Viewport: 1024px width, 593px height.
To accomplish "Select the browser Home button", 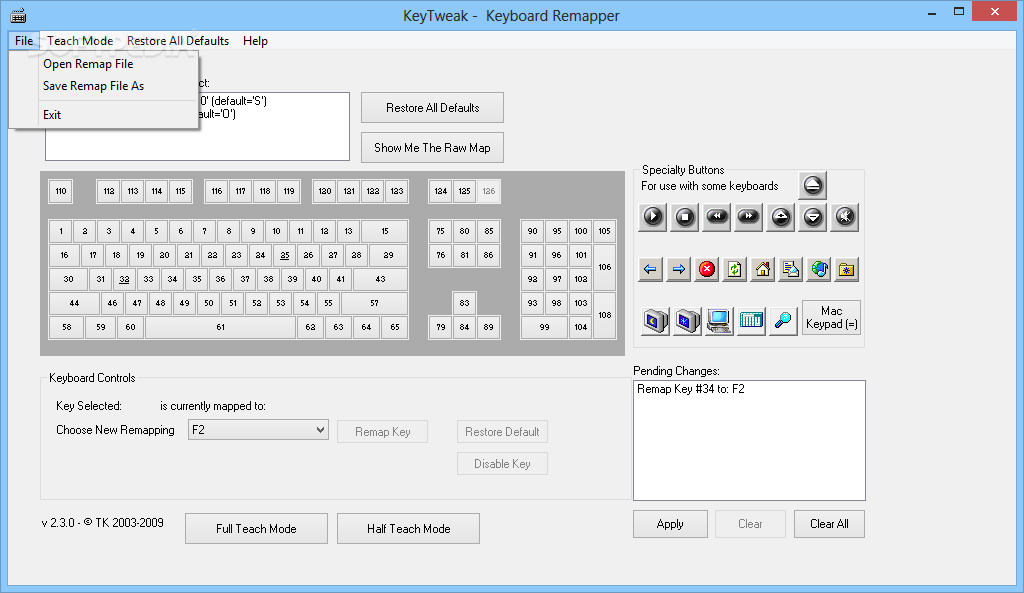I will [763, 269].
